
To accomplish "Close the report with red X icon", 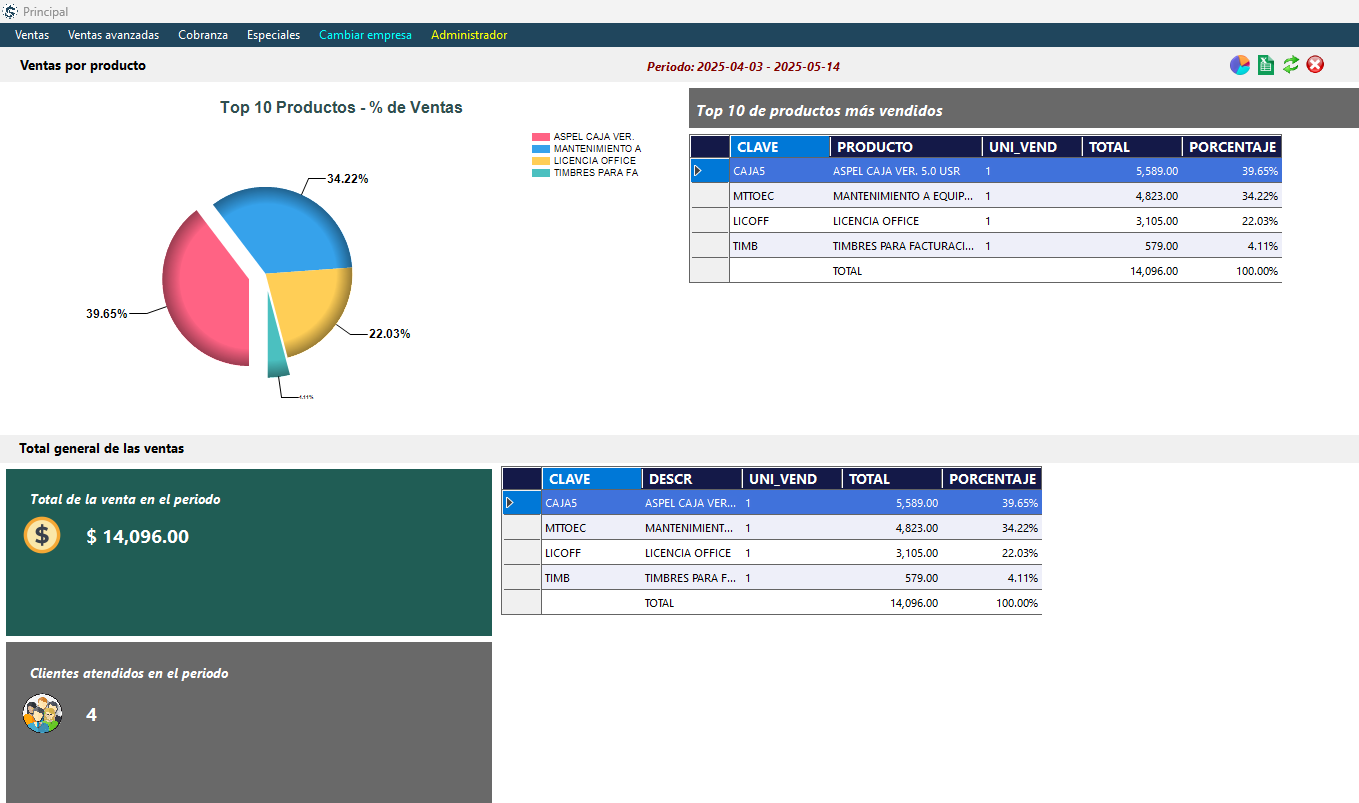I will point(1316,65).
